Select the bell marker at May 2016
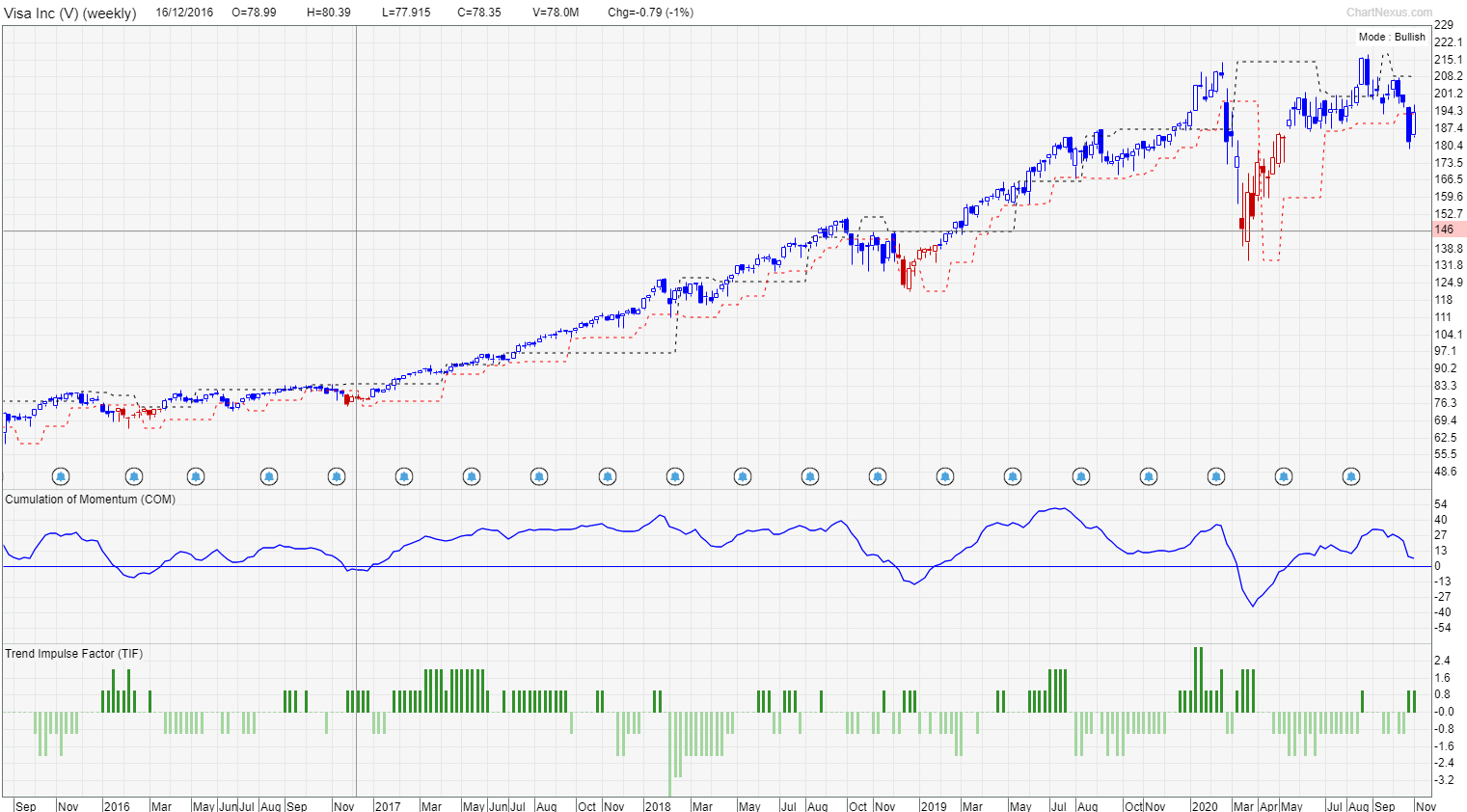This screenshot has height=812, width=1467. (196, 476)
